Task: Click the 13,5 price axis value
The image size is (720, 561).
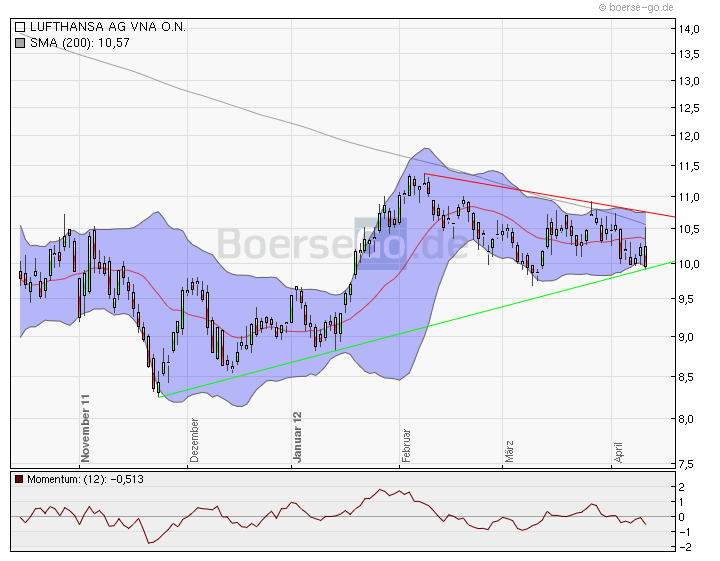Action: tap(689, 54)
